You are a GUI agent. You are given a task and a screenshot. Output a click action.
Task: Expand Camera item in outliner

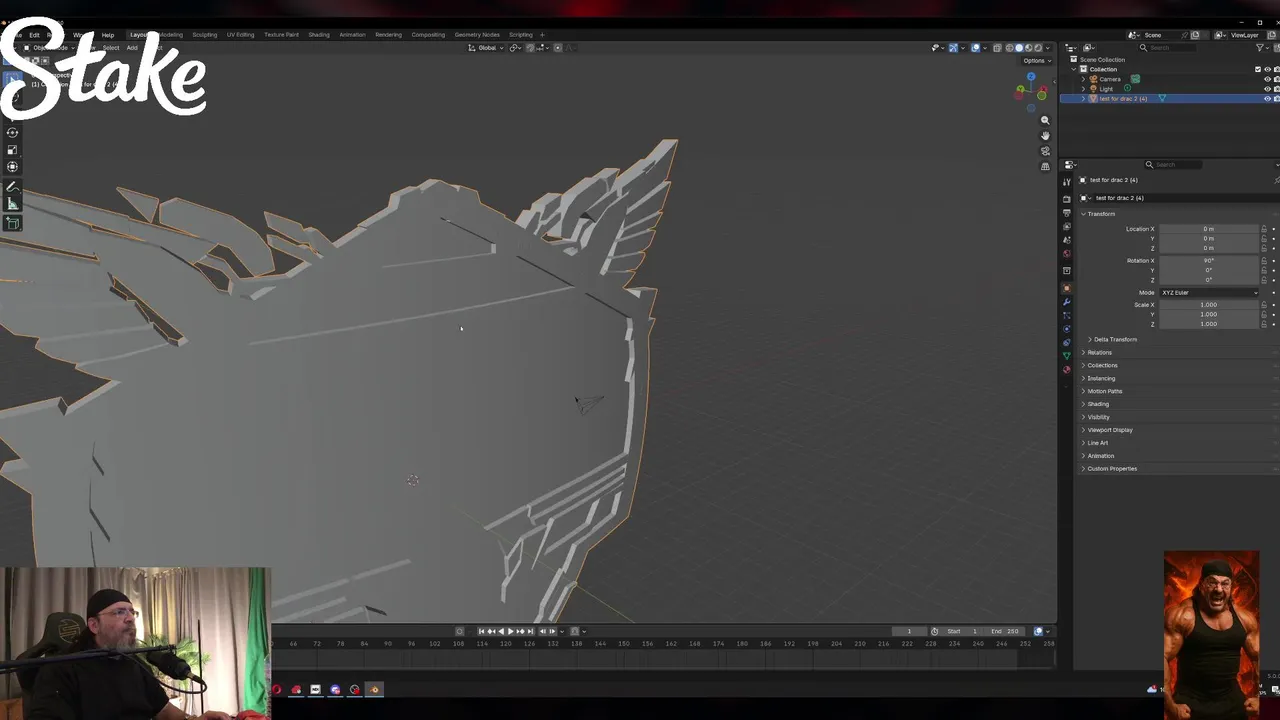[x=1083, y=79]
